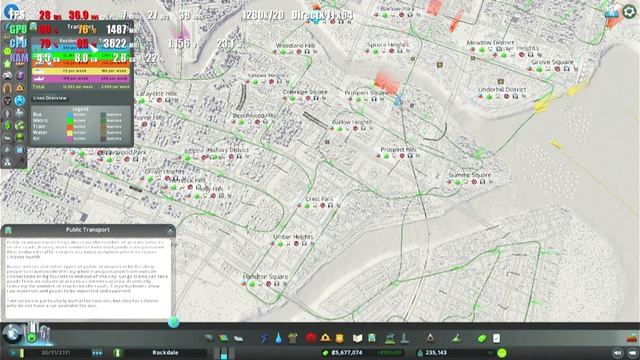The height and width of the screenshot is (360, 640).
Task: Open game Options gear icon
Action: point(629,11)
